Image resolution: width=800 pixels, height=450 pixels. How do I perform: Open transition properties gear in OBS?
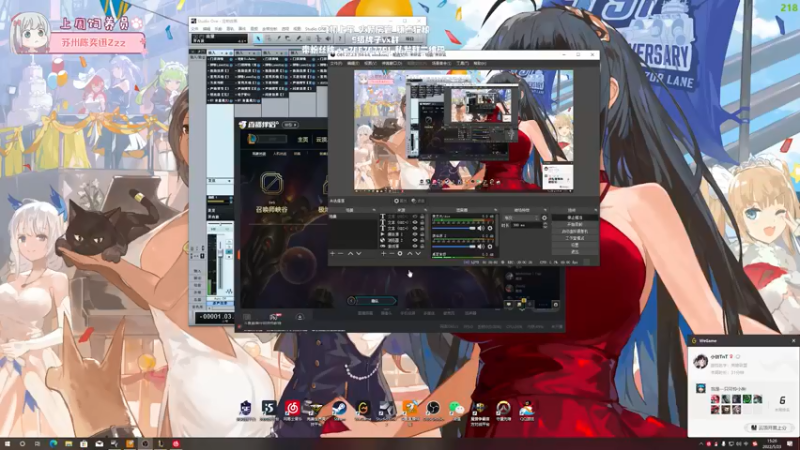[544, 217]
